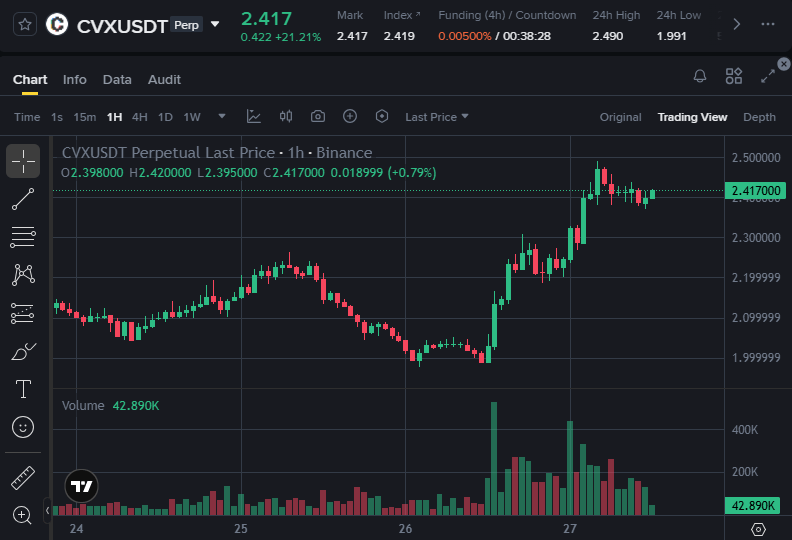The image size is (792, 540).
Task: Open the three-dot more options menu
Action: point(768,24)
